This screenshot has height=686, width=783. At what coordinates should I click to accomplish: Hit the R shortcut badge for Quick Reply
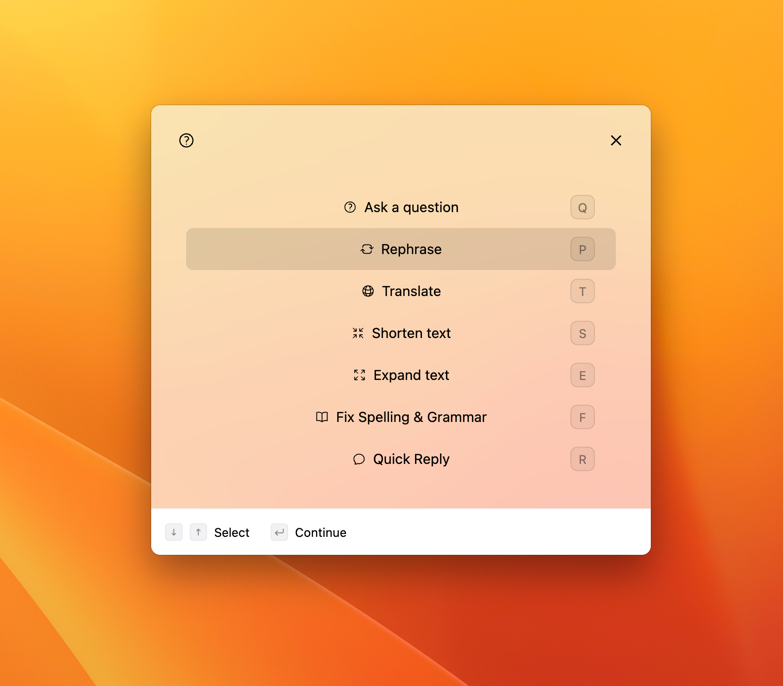coord(582,459)
